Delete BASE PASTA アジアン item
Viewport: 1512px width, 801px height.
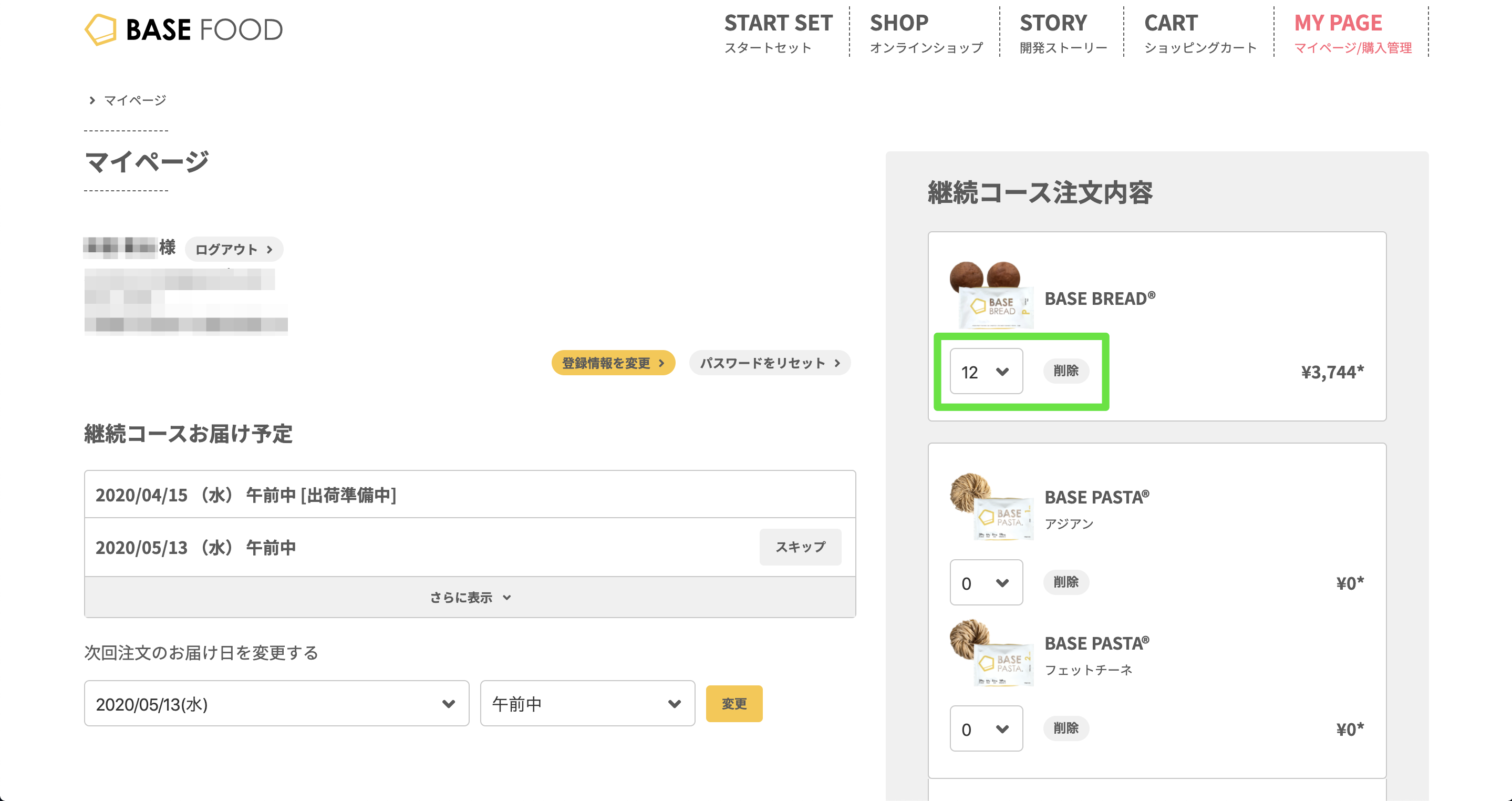pyautogui.click(x=1066, y=582)
